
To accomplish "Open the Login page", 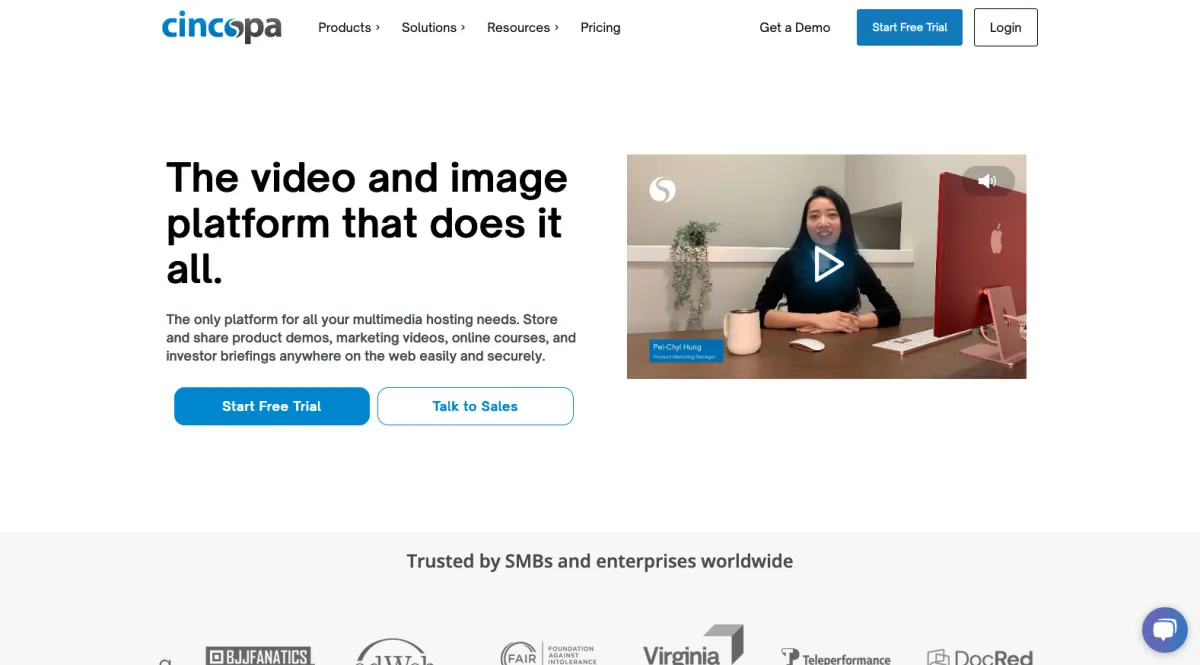I will (1005, 27).
